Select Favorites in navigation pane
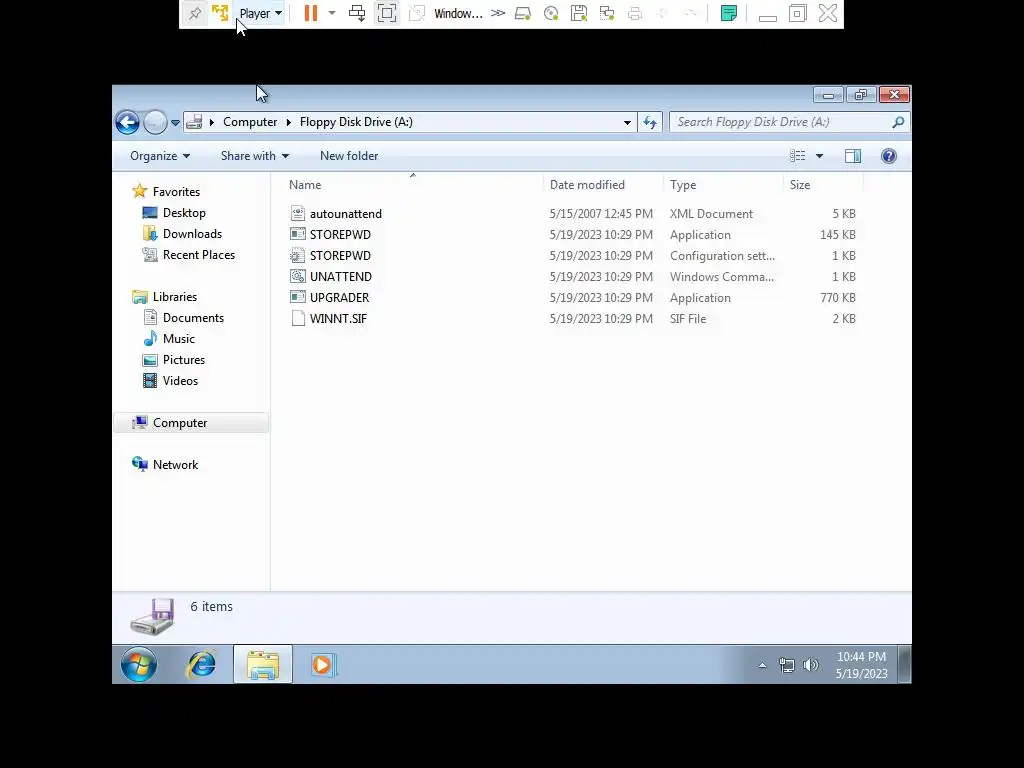Image resolution: width=1024 pixels, height=768 pixels. pyautogui.click(x=176, y=191)
